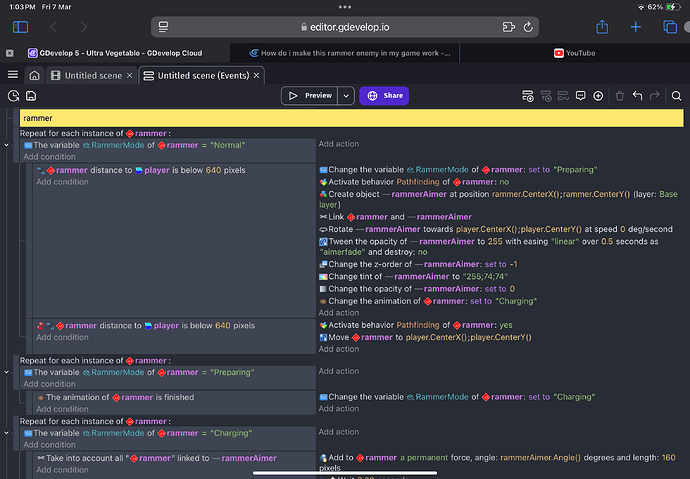Viewport: 690px width, 479px height.
Task: Select 'Link rammer and rammerAimer' action
Action: [395, 217]
